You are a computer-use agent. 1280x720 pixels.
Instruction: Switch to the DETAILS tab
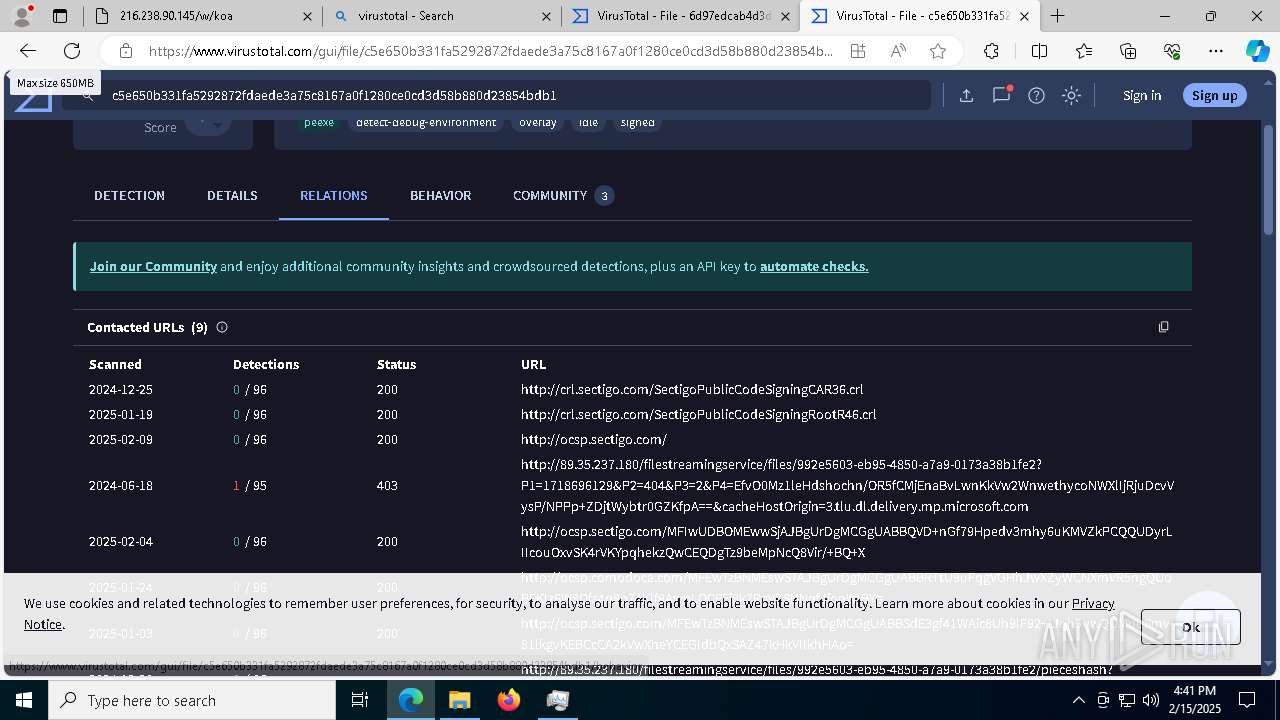(232, 195)
